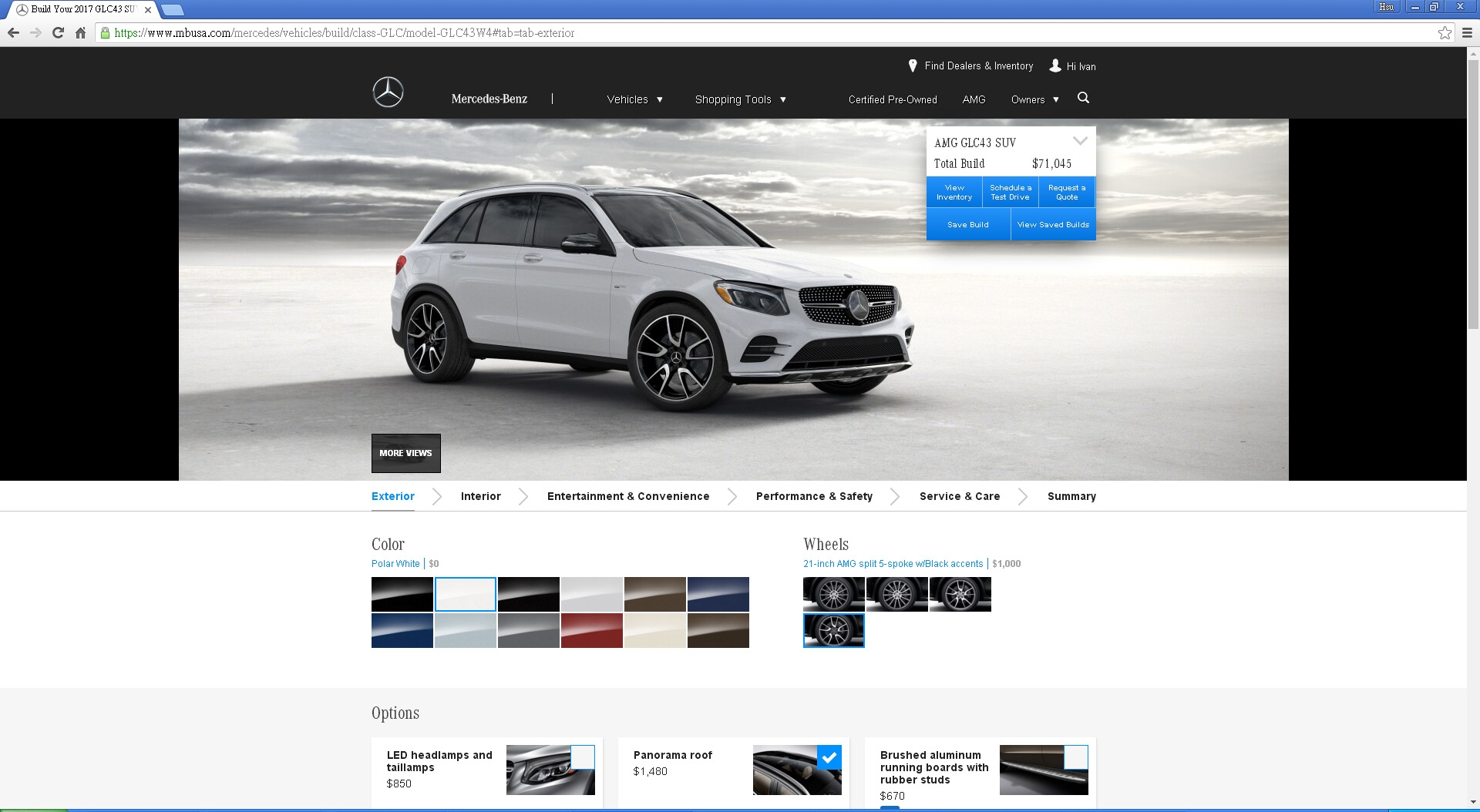Click the browser forward arrow
The height and width of the screenshot is (812, 1480).
[x=35, y=32]
